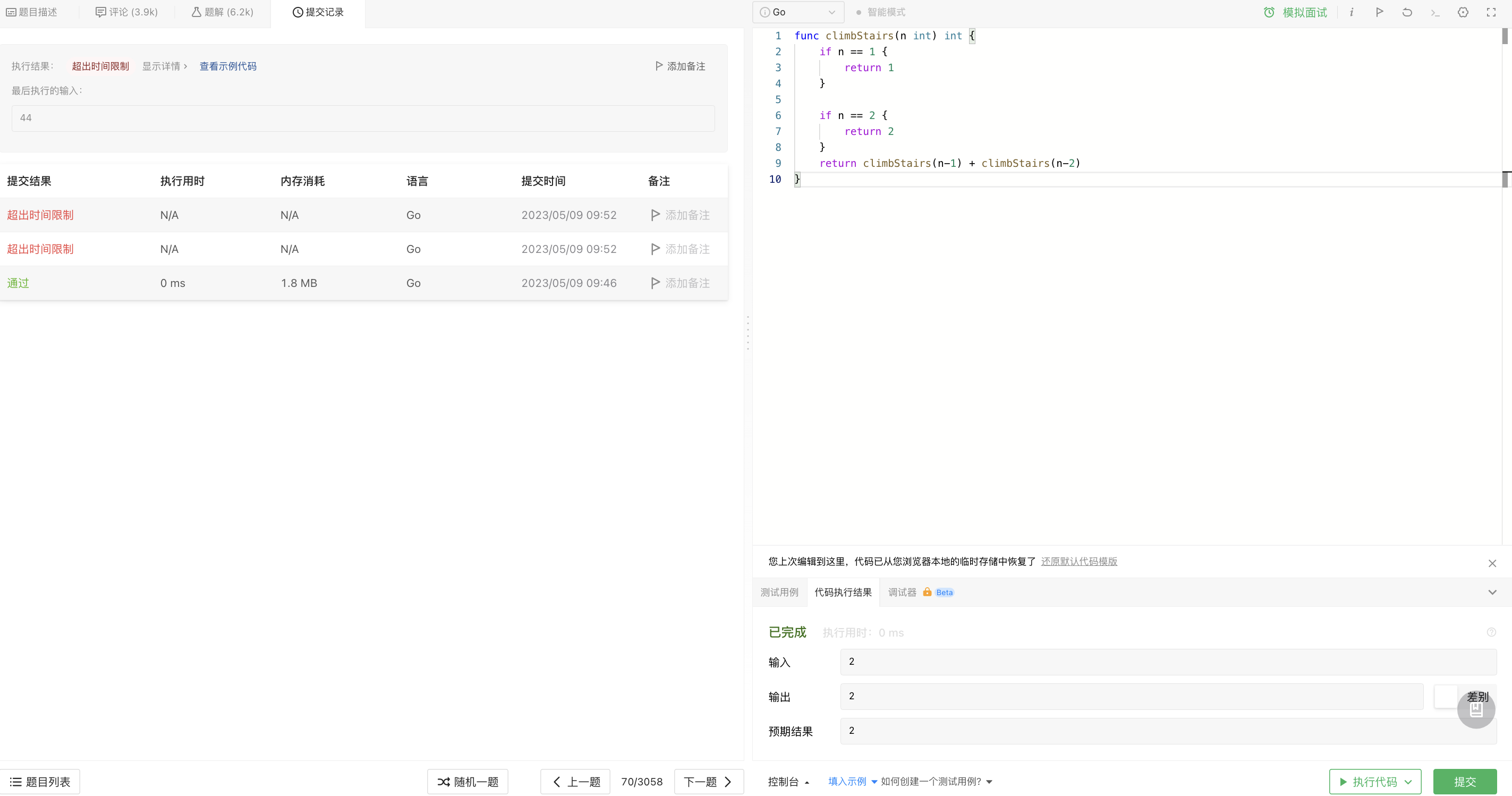Image resolution: width=1512 pixels, height=796 pixels.
Task: Click the info 'i' icon in toolbar
Action: [1351, 12]
